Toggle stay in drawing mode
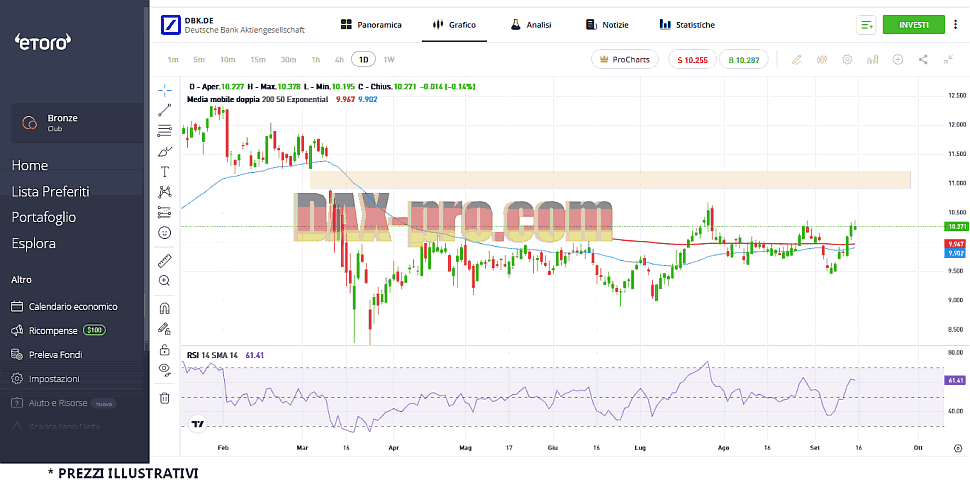The width and height of the screenshot is (970, 482). (x=165, y=329)
